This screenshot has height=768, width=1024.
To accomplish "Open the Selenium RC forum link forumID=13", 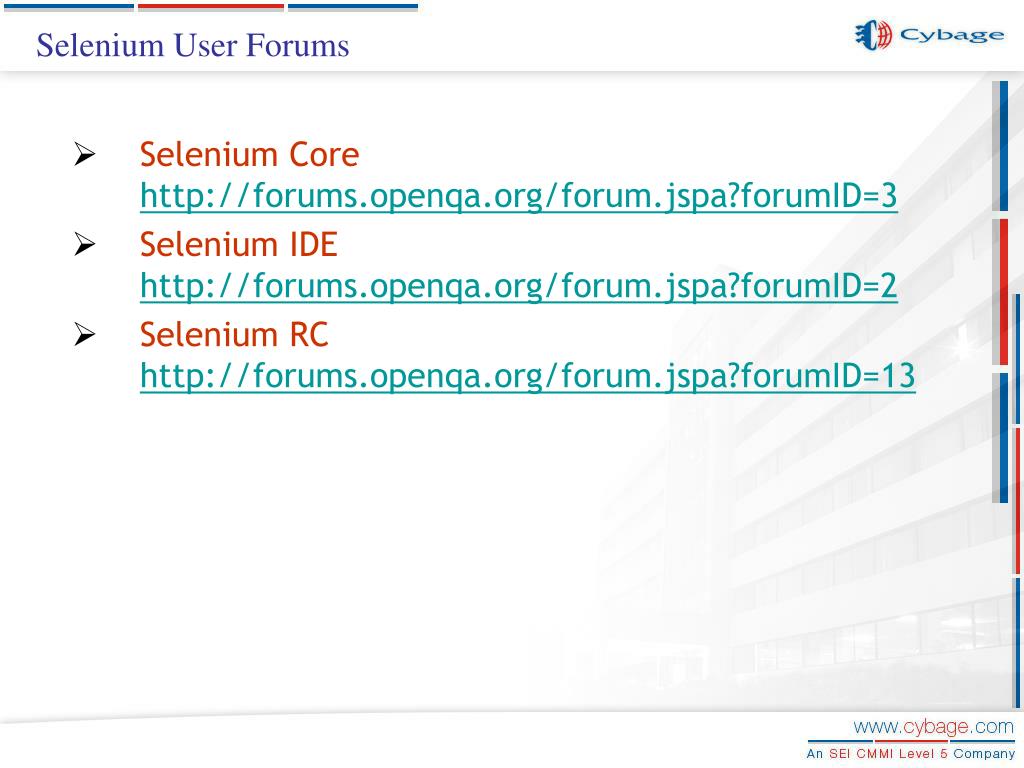I will point(528,376).
